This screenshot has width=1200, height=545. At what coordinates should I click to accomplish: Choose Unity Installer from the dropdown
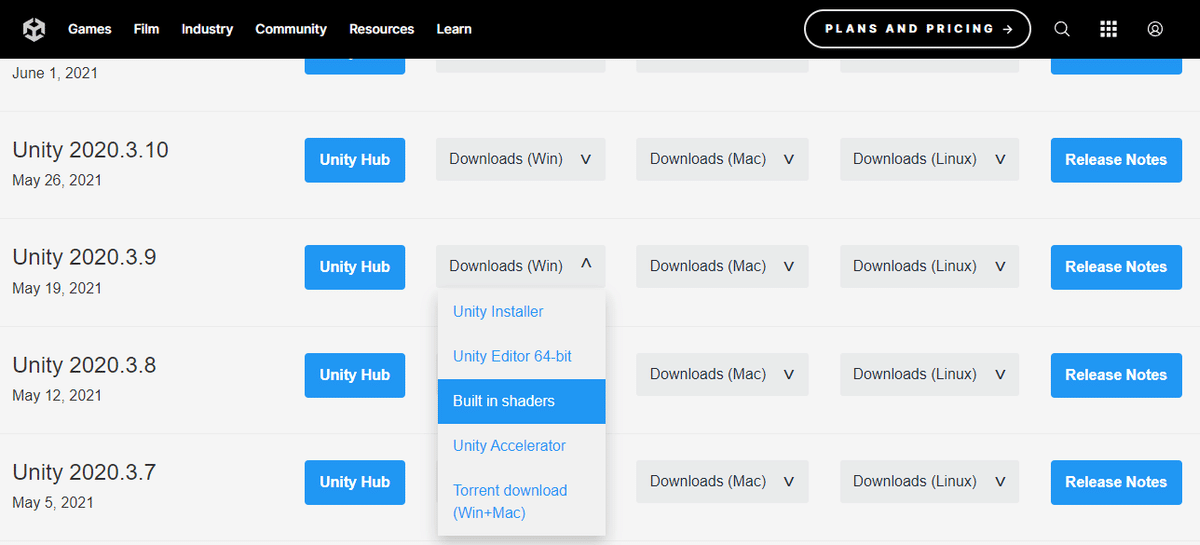coord(522,312)
